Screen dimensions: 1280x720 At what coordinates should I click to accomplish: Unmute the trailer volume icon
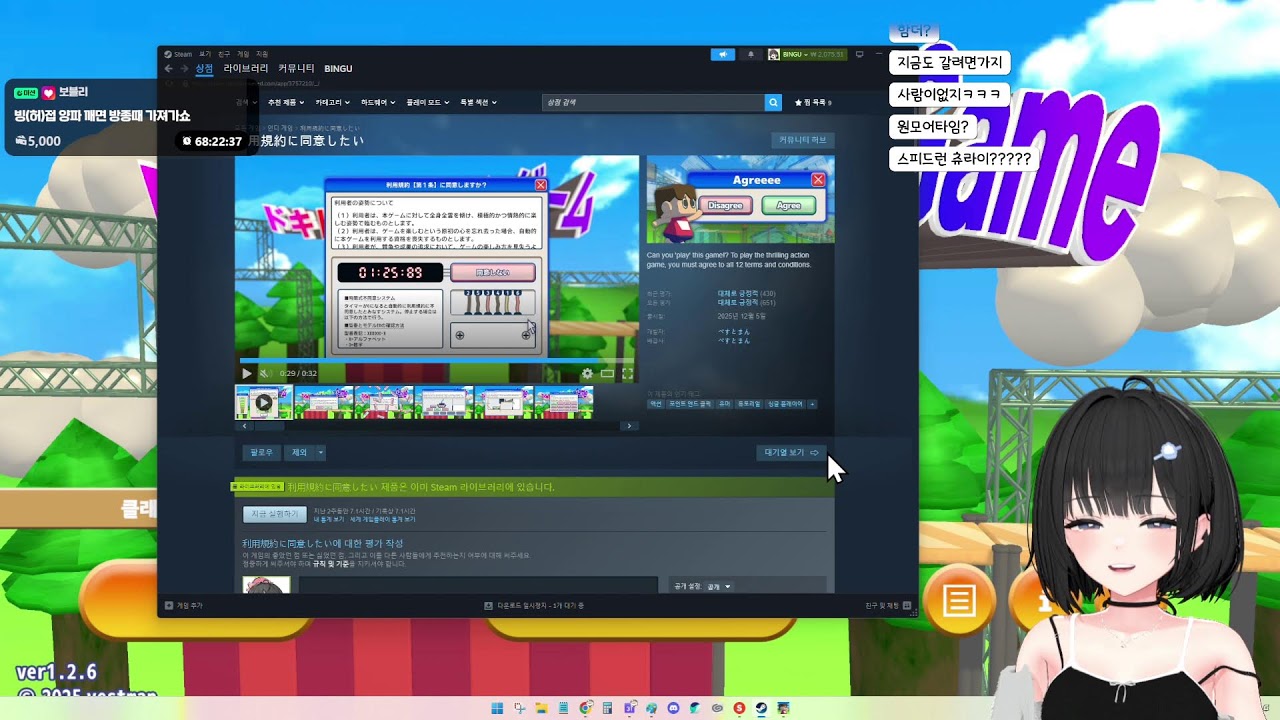coord(266,373)
